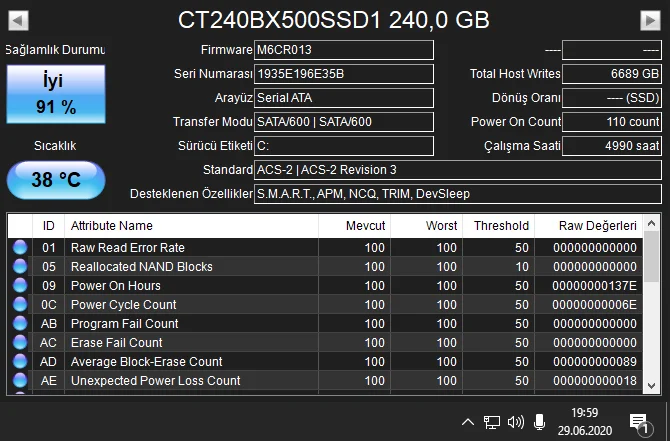Open the notification action center icon
This screenshot has height=441, width=670.
[x=640, y=423]
